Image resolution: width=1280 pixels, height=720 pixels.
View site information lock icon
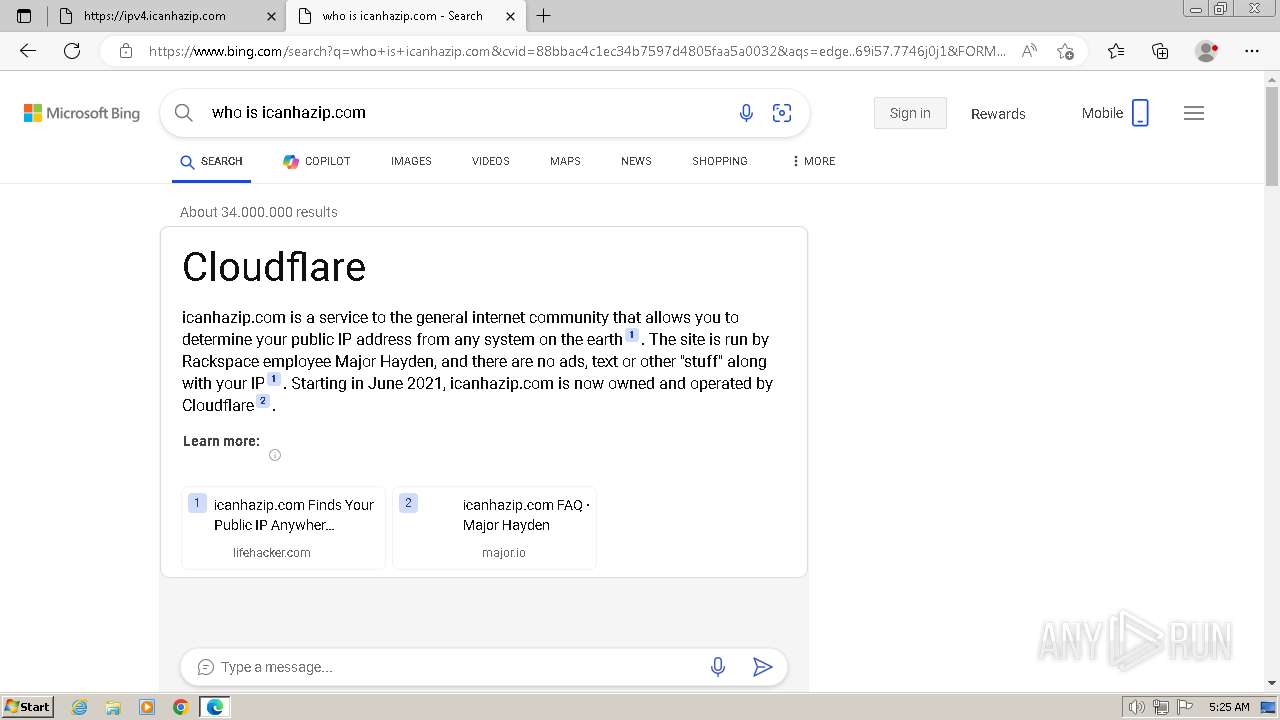pyautogui.click(x=125, y=51)
